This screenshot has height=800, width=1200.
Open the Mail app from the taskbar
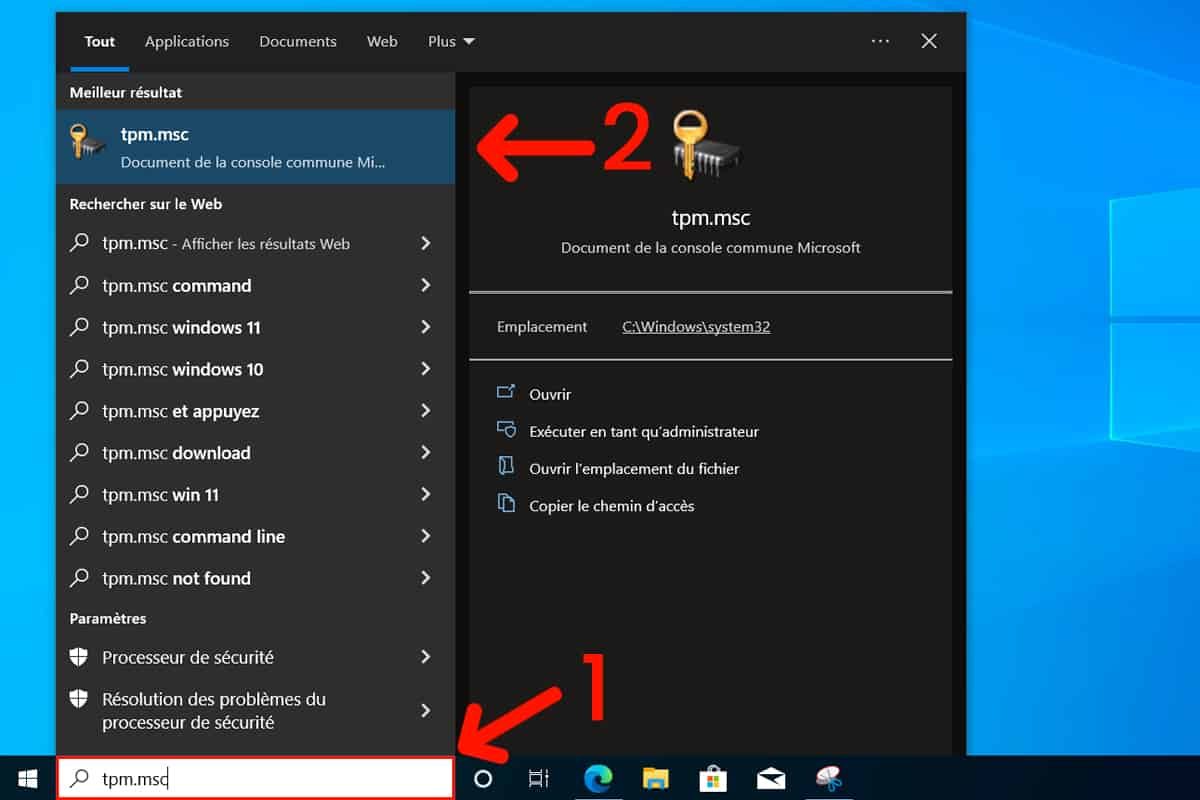point(771,779)
